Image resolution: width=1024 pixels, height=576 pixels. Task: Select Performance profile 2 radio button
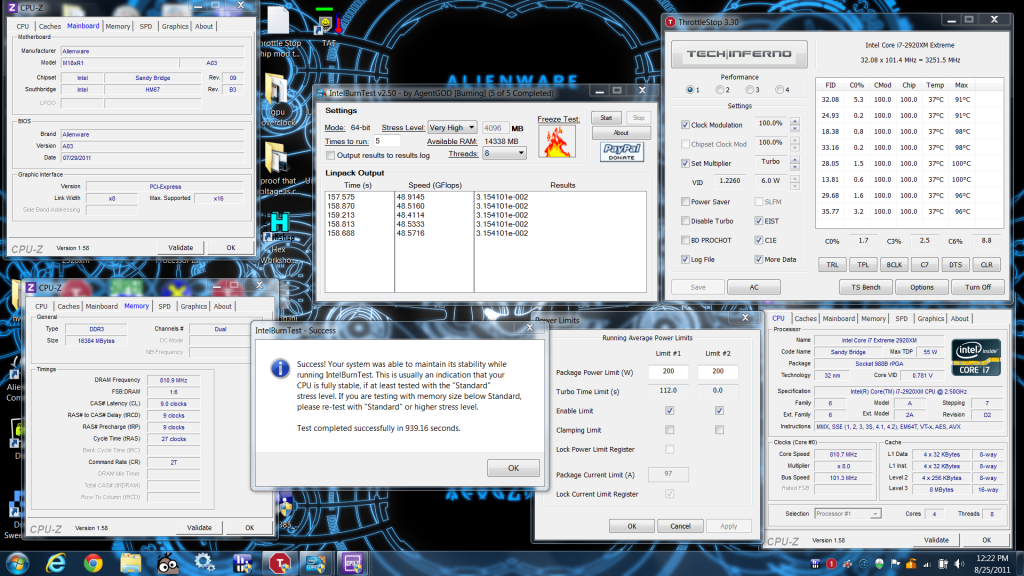click(720, 89)
